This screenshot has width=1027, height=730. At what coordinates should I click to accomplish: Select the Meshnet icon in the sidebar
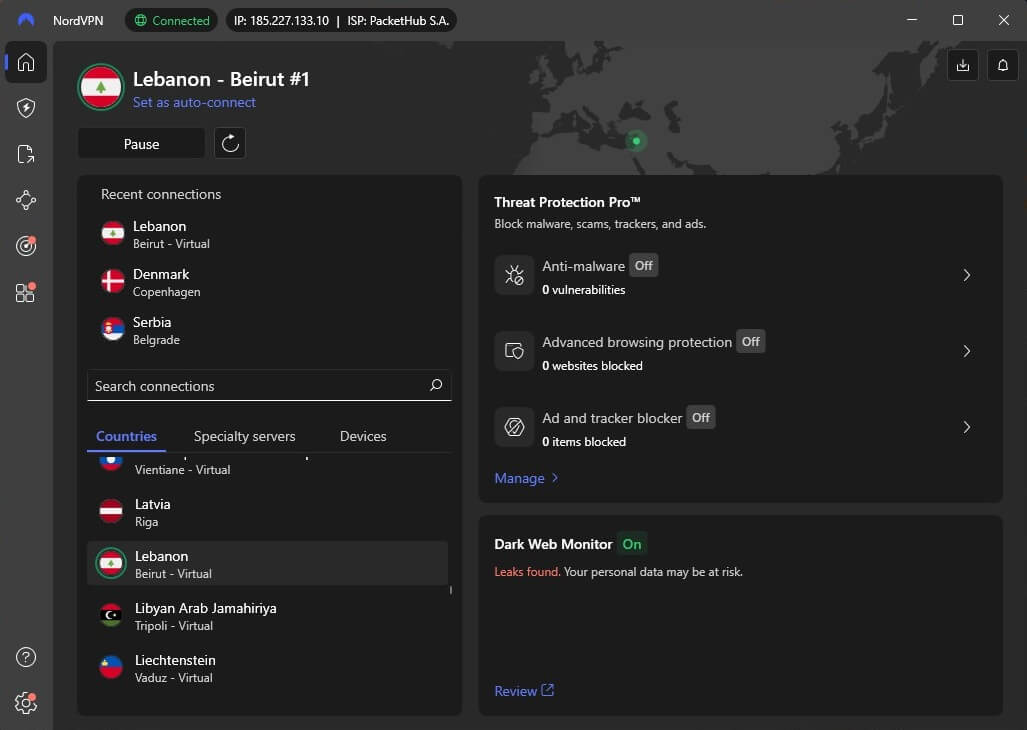tap(25, 200)
